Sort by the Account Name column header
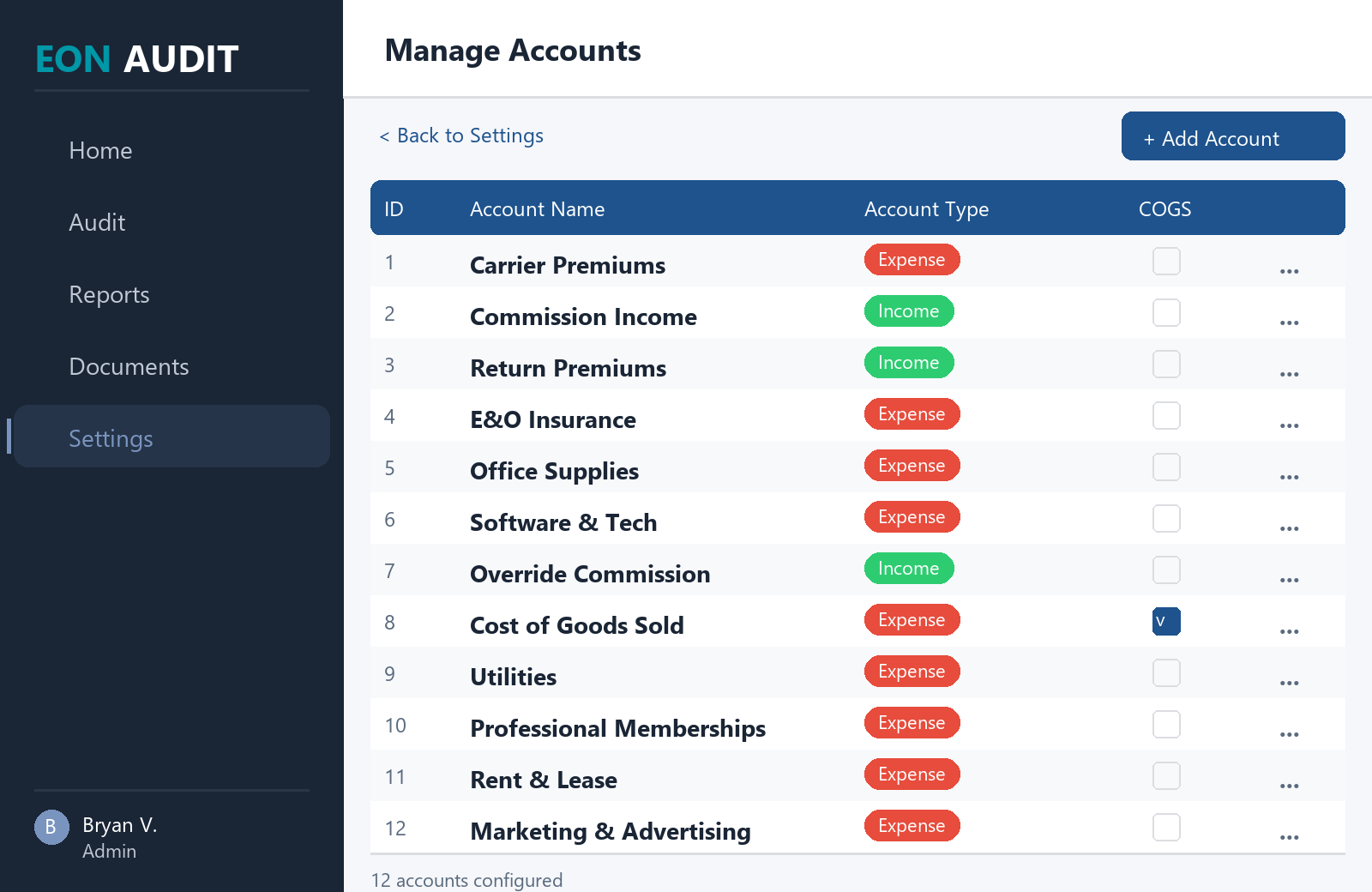This screenshot has height=892, width=1372. click(x=537, y=208)
